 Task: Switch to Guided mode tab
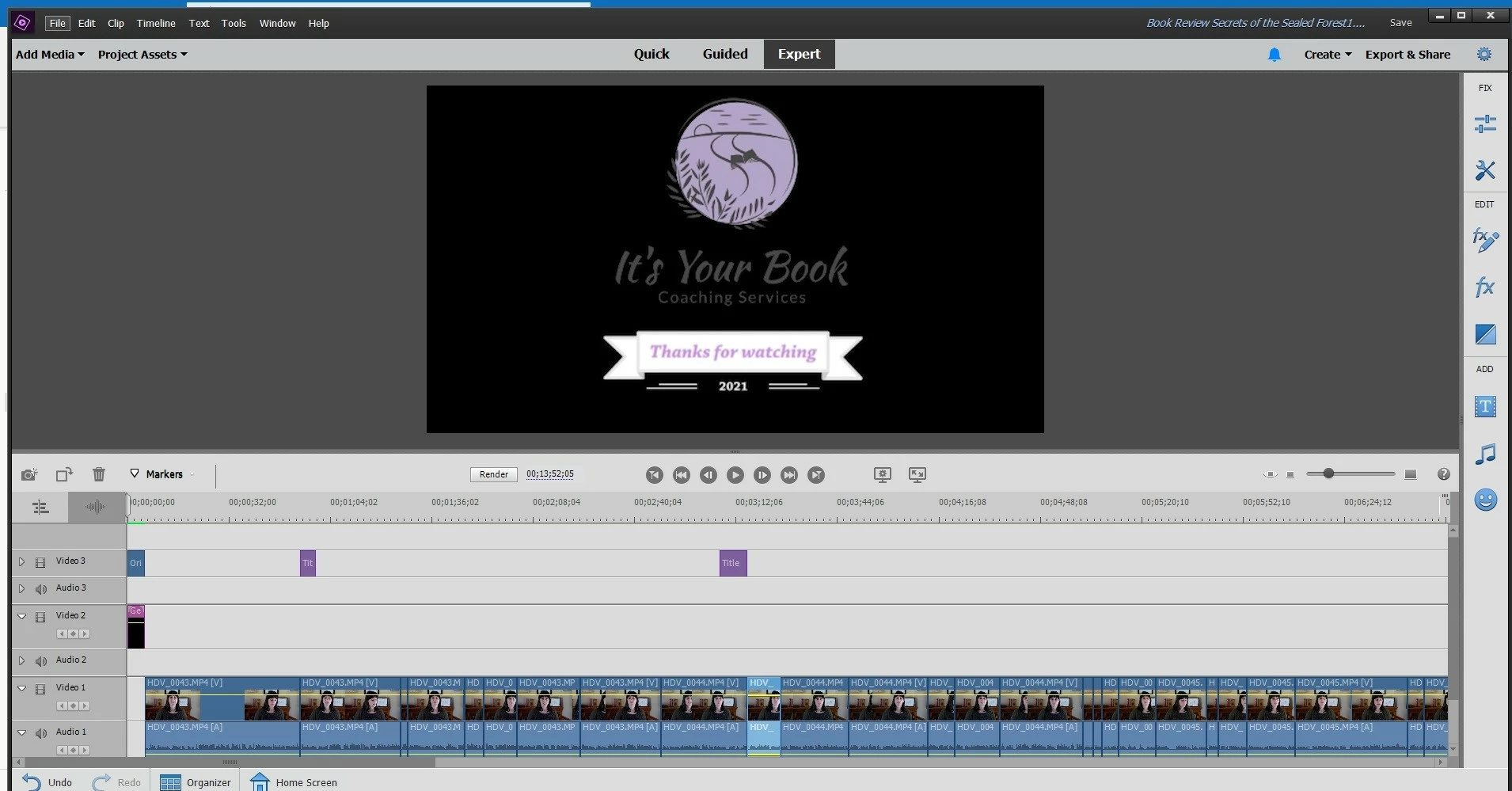[x=725, y=54]
